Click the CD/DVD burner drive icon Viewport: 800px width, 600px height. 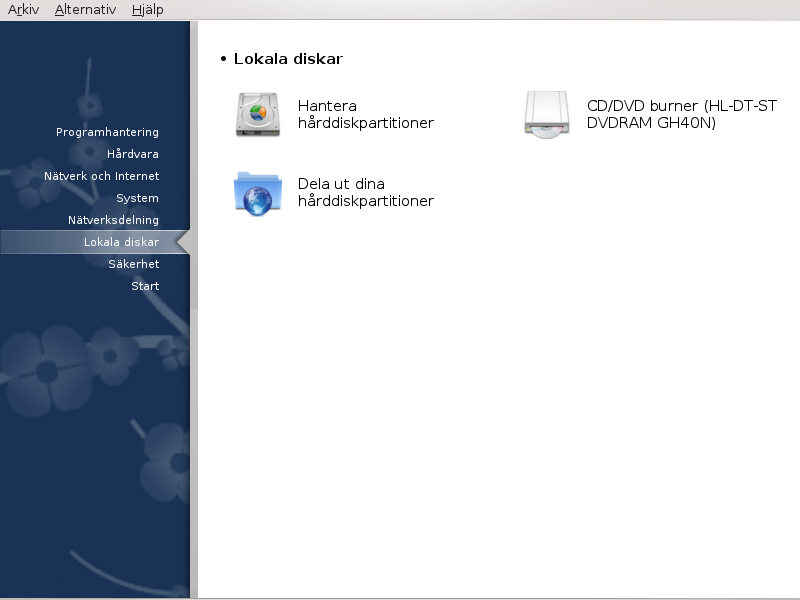coord(547,115)
